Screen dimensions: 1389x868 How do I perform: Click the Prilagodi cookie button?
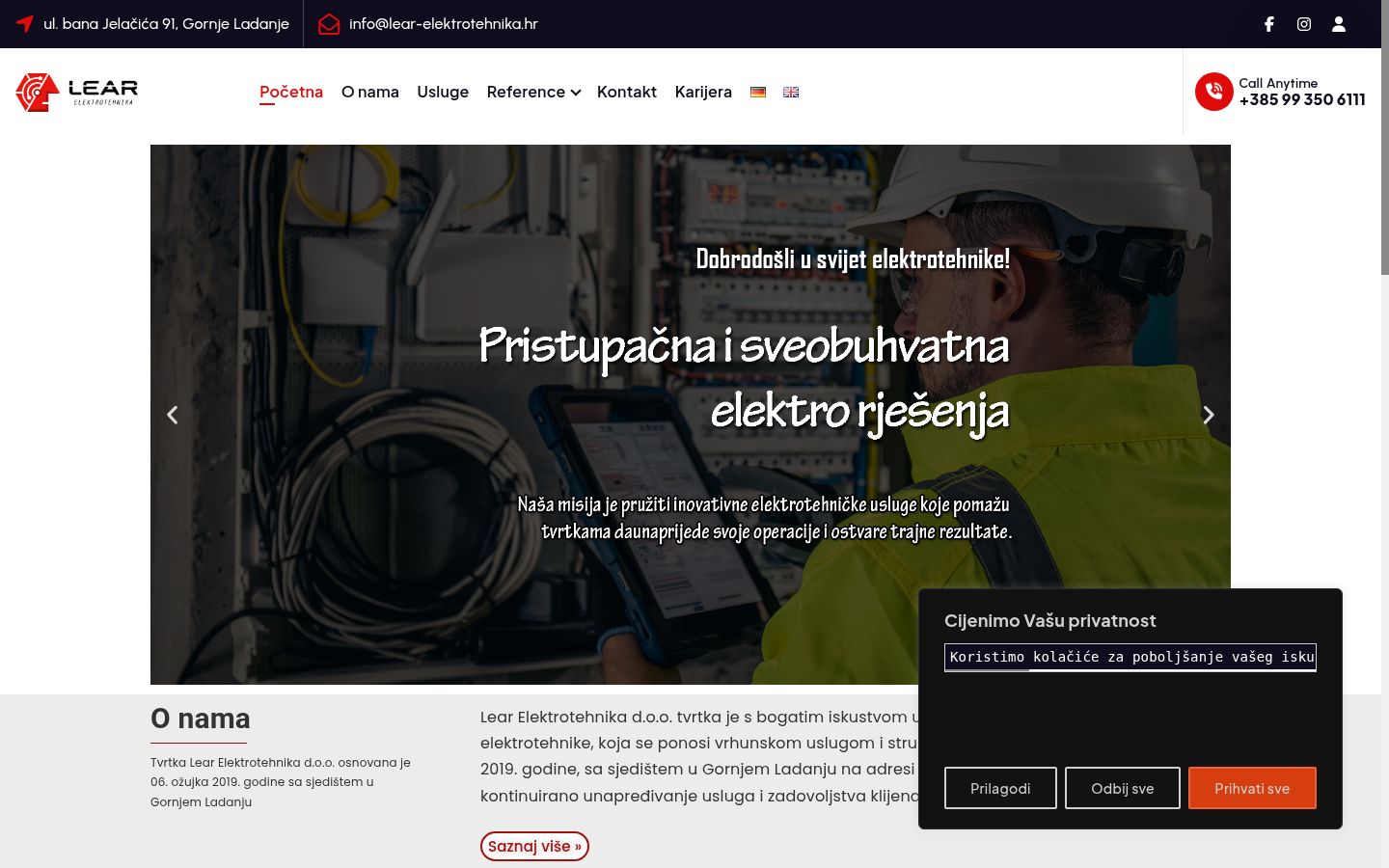pyautogui.click(x=1000, y=788)
